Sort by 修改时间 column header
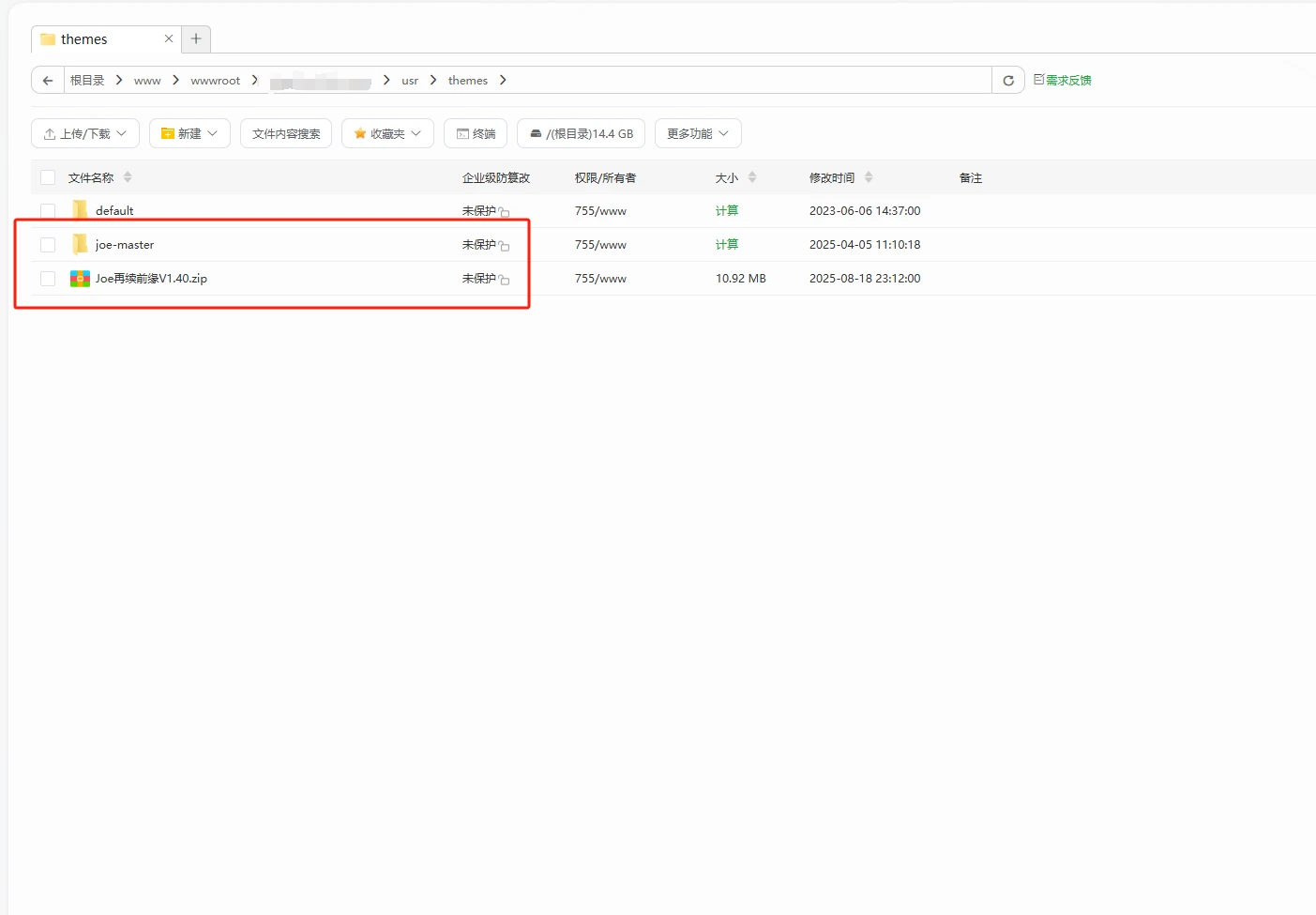 (832, 177)
